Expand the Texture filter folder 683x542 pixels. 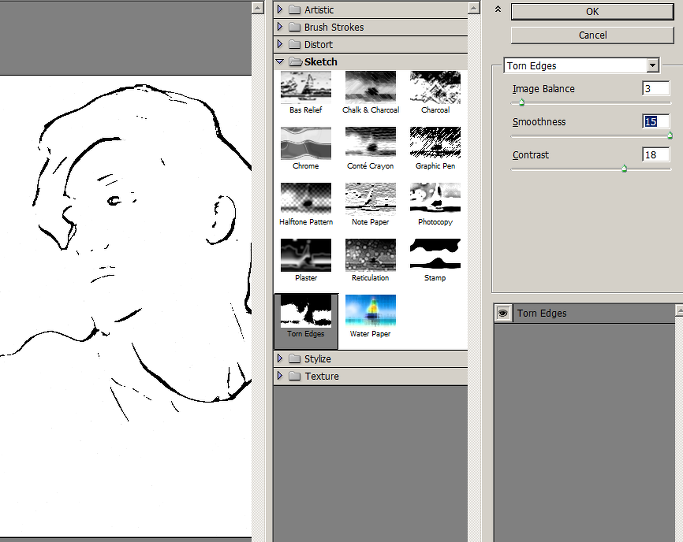point(280,376)
